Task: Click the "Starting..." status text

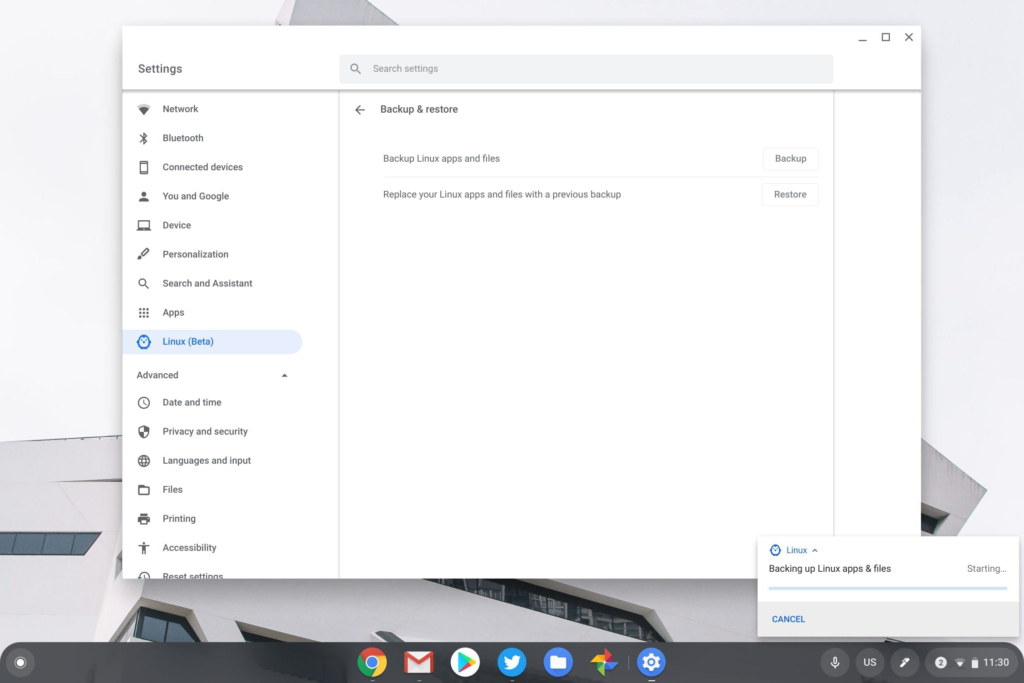Action: tap(986, 569)
